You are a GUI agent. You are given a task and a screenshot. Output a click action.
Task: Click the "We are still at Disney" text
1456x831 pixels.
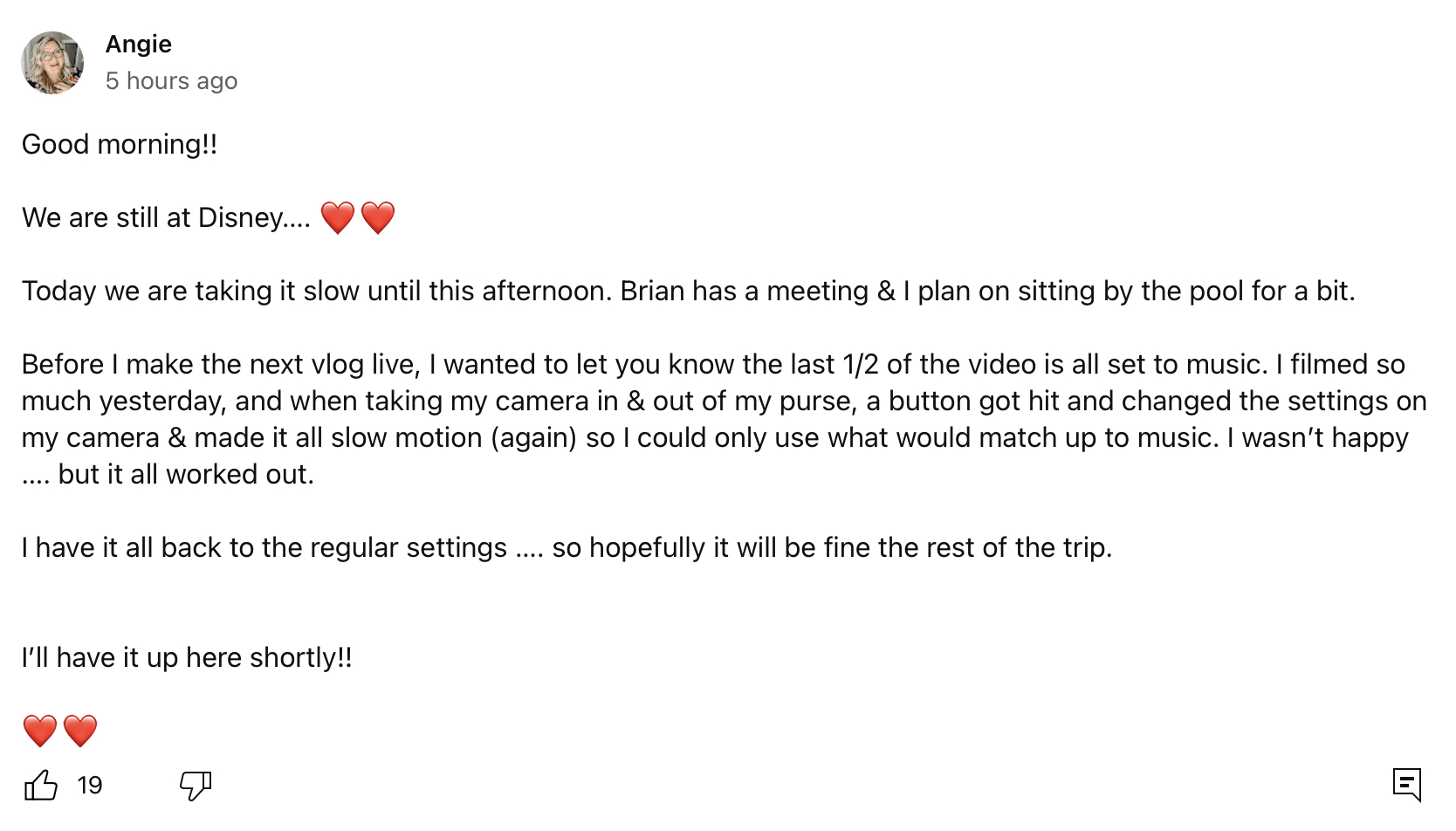click(x=166, y=217)
